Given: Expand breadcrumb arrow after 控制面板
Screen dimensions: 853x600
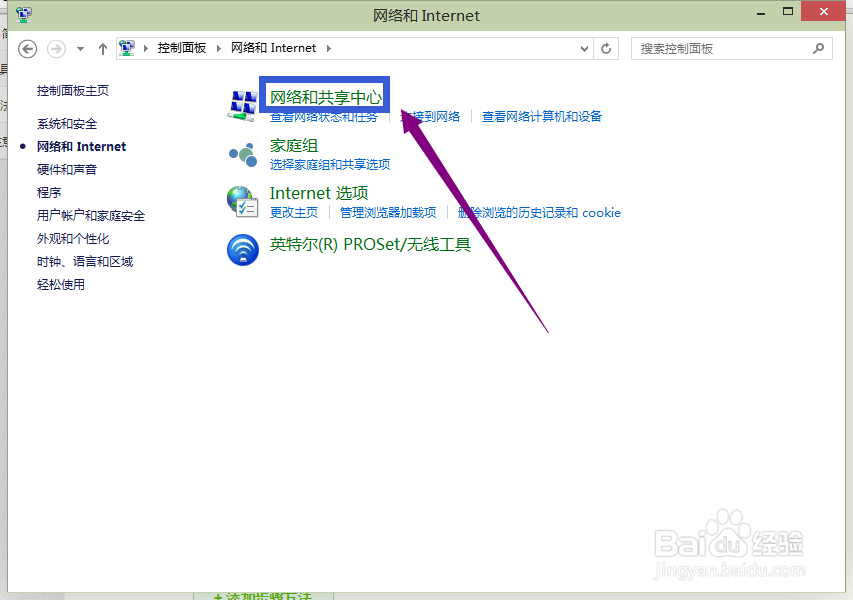Looking at the screenshot, I should [x=219, y=48].
